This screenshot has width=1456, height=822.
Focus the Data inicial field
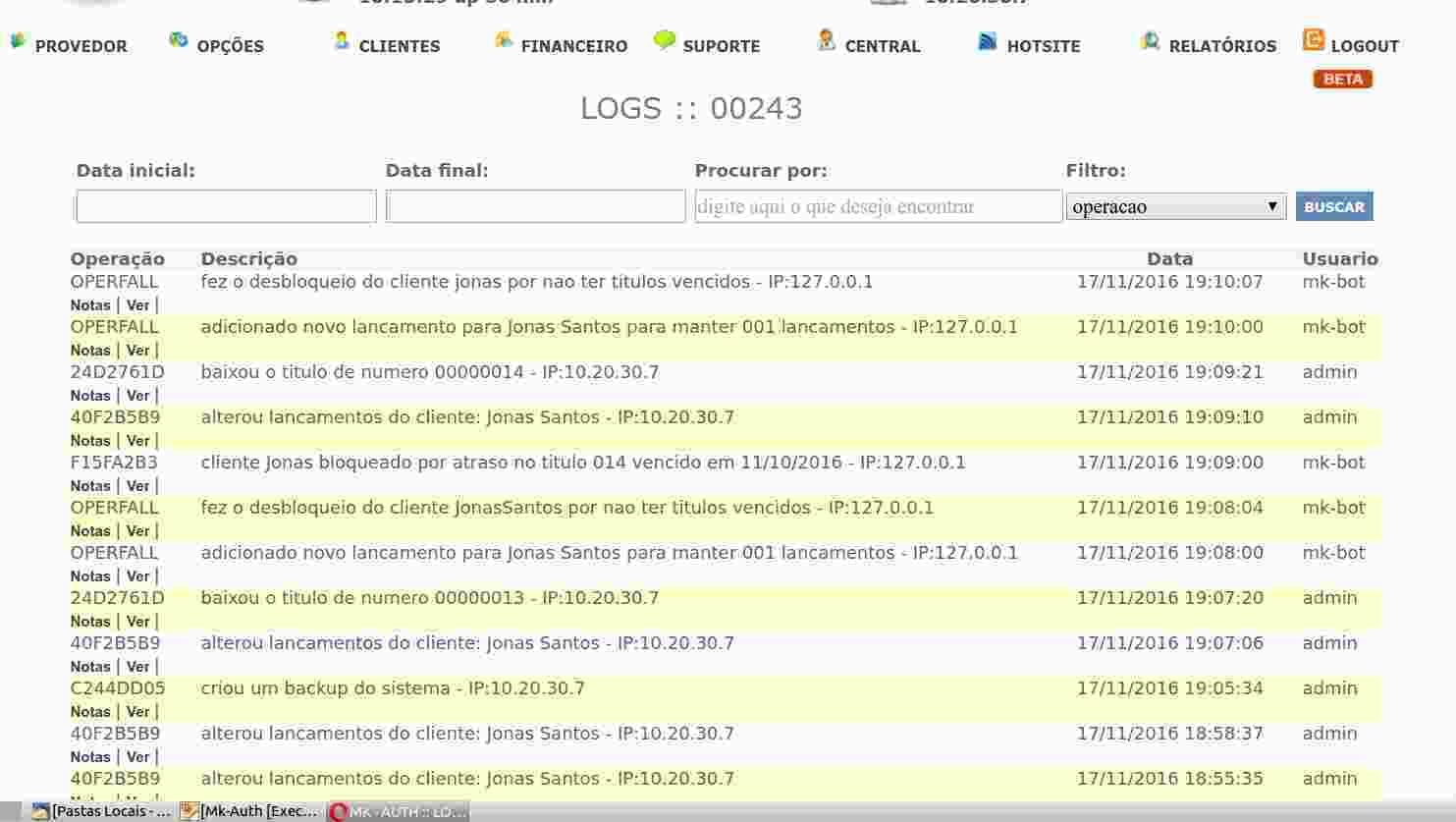(226, 206)
